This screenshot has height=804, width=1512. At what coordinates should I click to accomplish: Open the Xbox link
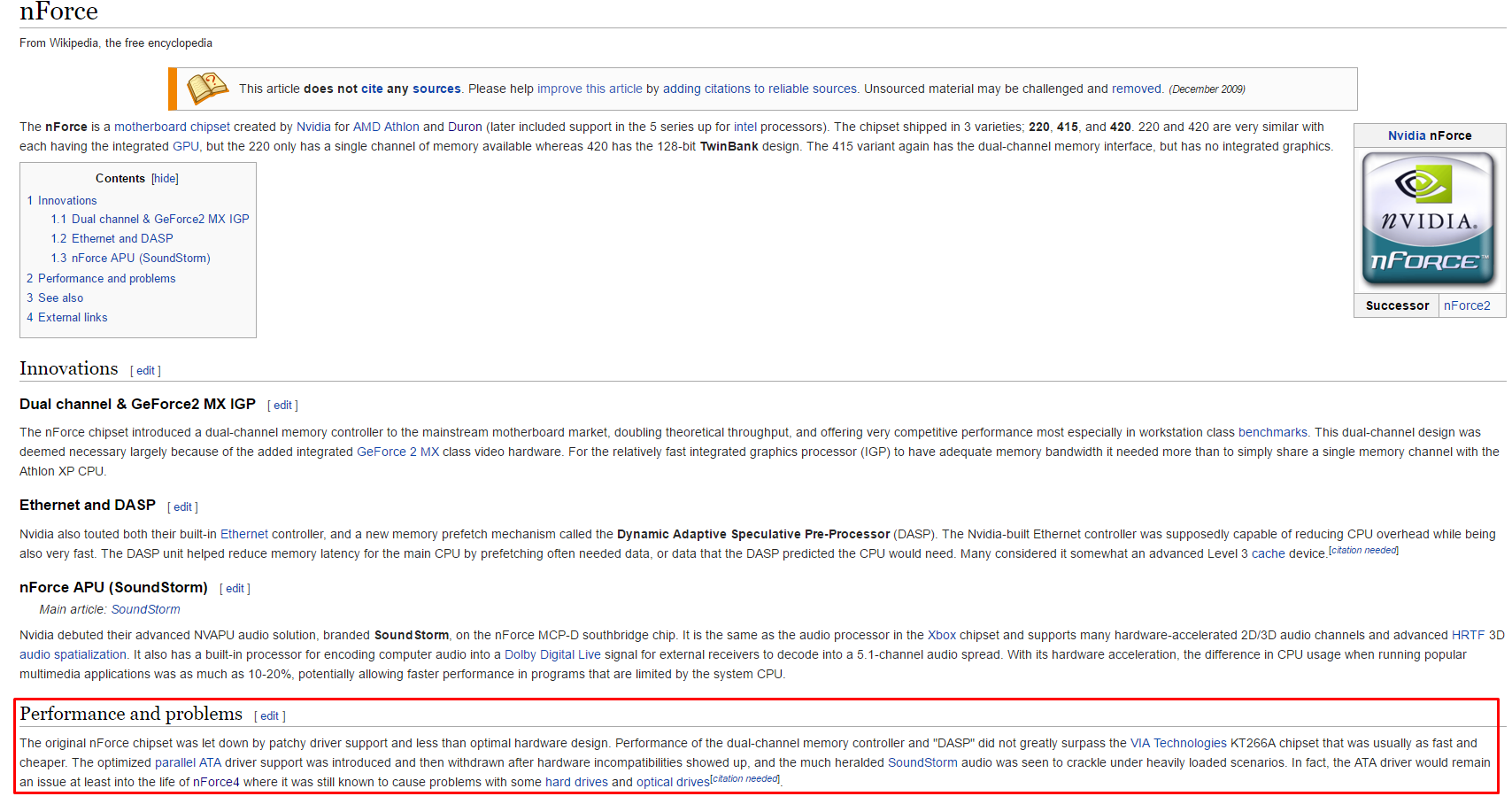point(941,636)
